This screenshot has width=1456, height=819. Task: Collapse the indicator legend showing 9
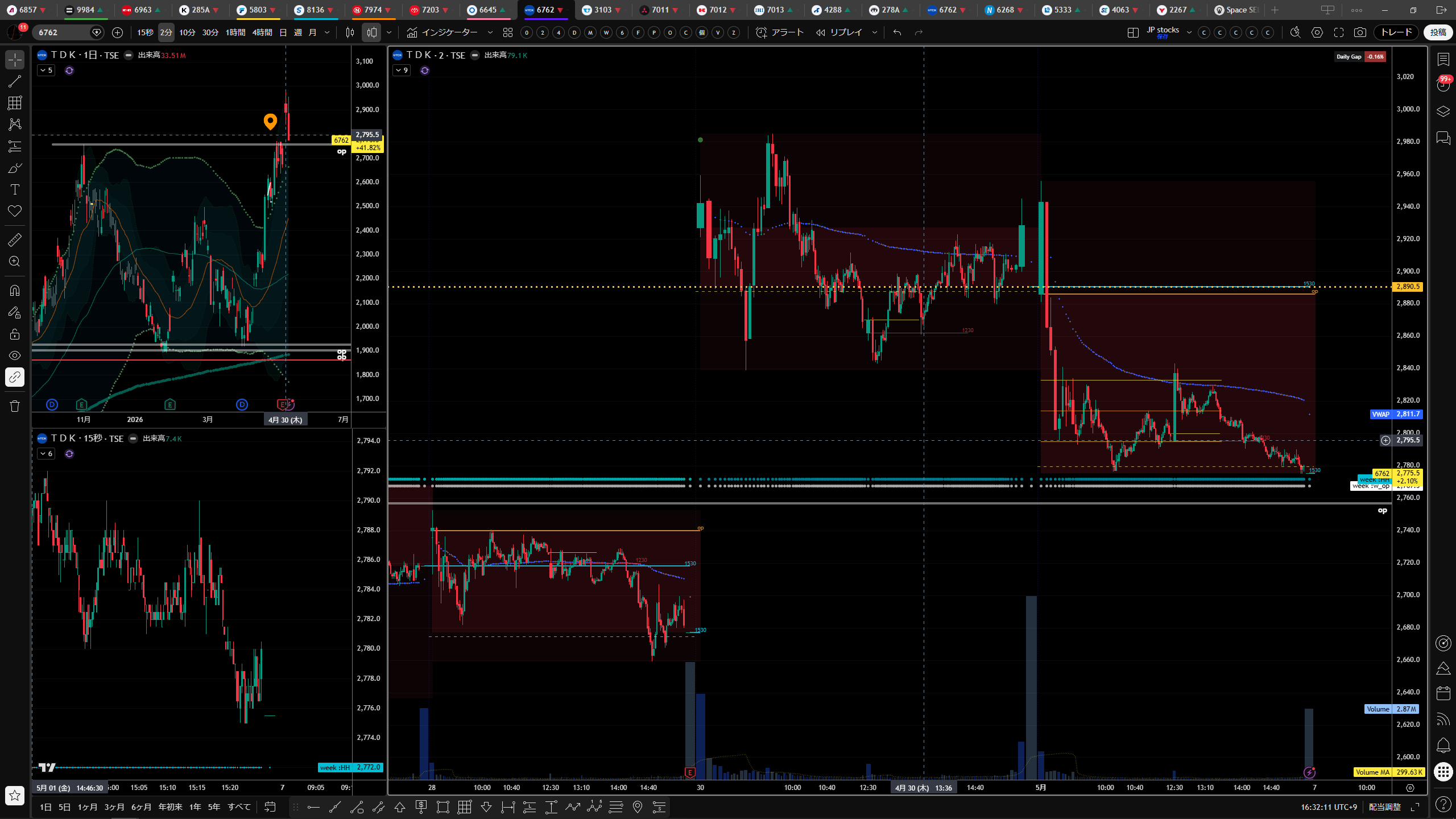click(402, 71)
